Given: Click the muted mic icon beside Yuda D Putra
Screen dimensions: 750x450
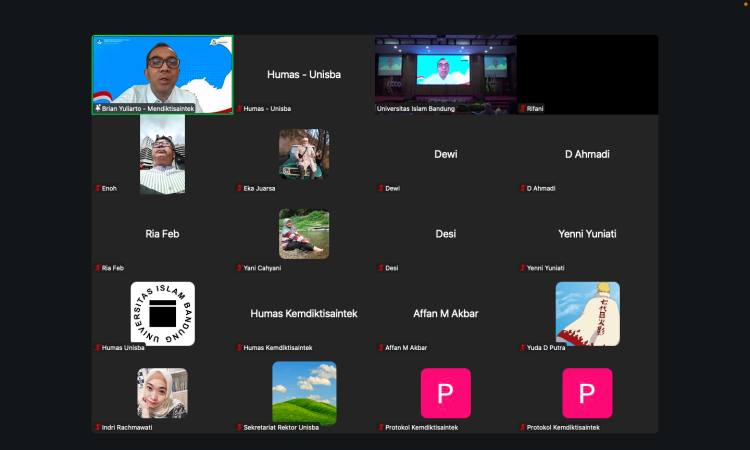Looking at the screenshot, I should [523, 348].
